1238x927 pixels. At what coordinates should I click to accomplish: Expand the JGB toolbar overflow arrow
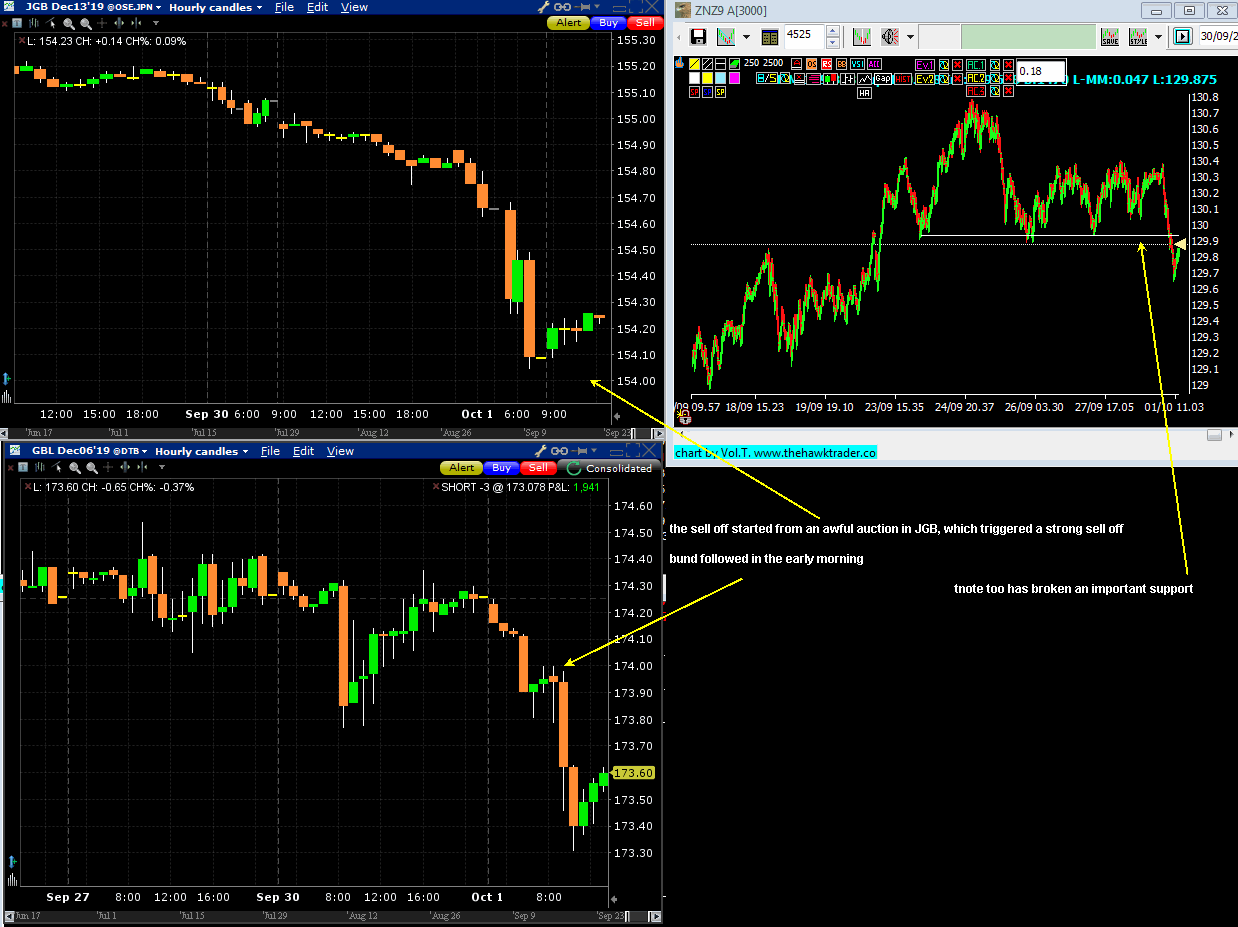[x=156, y=23]
